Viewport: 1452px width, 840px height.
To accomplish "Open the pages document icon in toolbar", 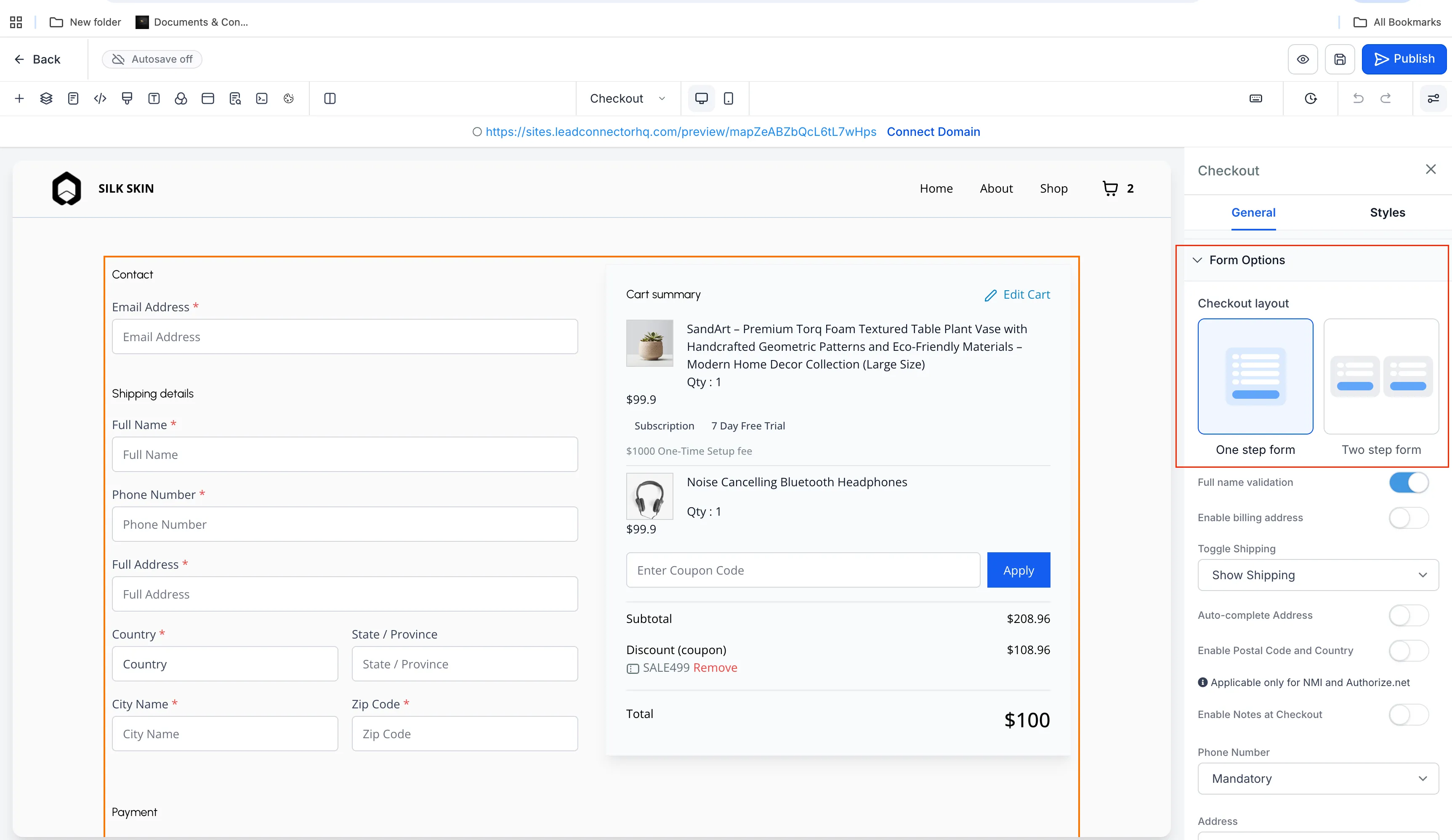I will [73, 98].
